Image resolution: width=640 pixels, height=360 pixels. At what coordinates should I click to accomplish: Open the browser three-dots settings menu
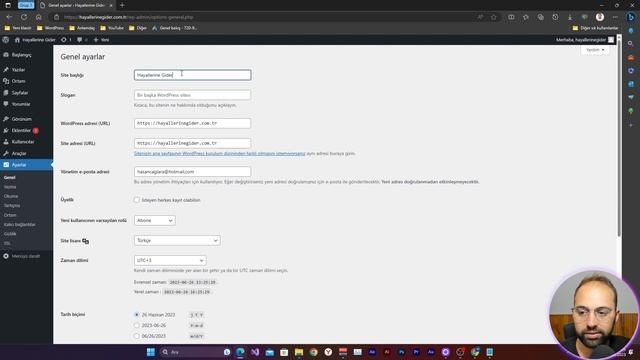(x=615, y=17)
